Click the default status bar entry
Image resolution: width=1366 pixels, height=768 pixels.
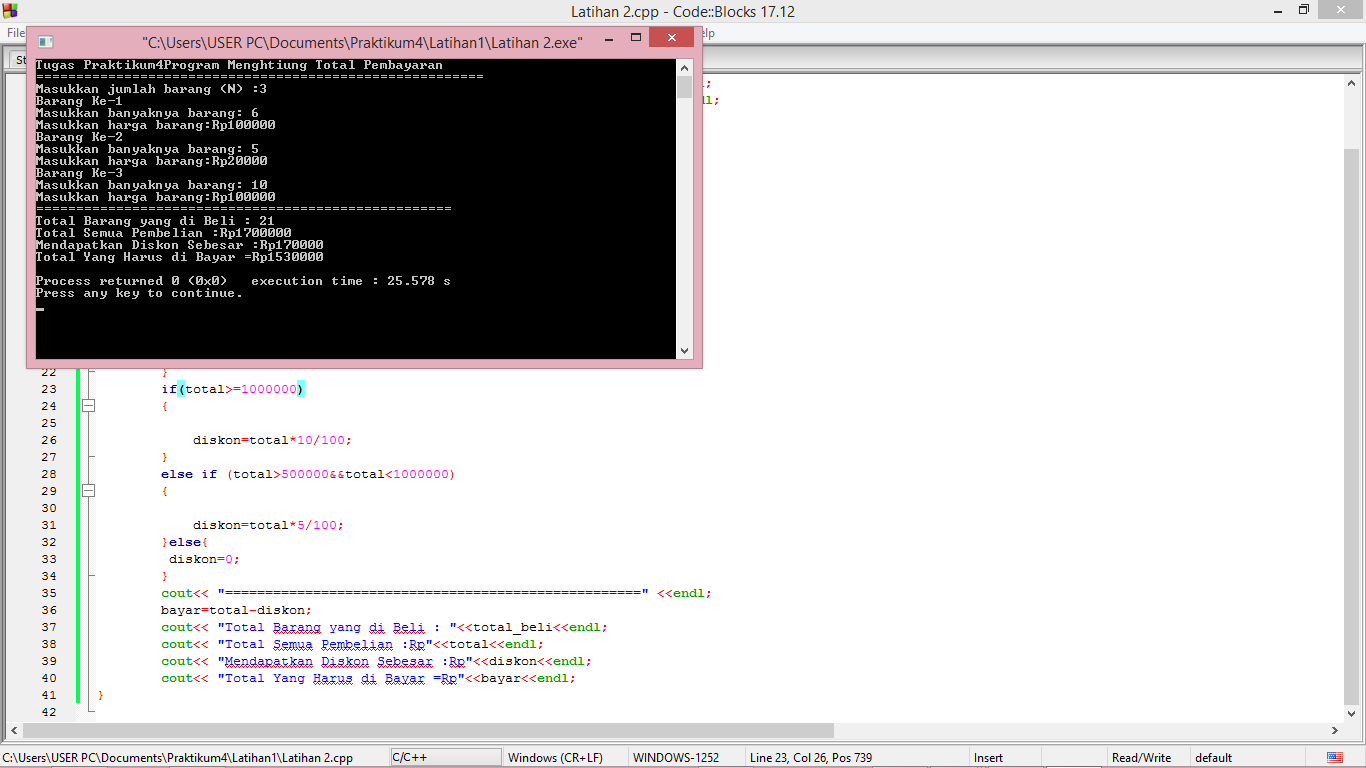pos(1213,758)
